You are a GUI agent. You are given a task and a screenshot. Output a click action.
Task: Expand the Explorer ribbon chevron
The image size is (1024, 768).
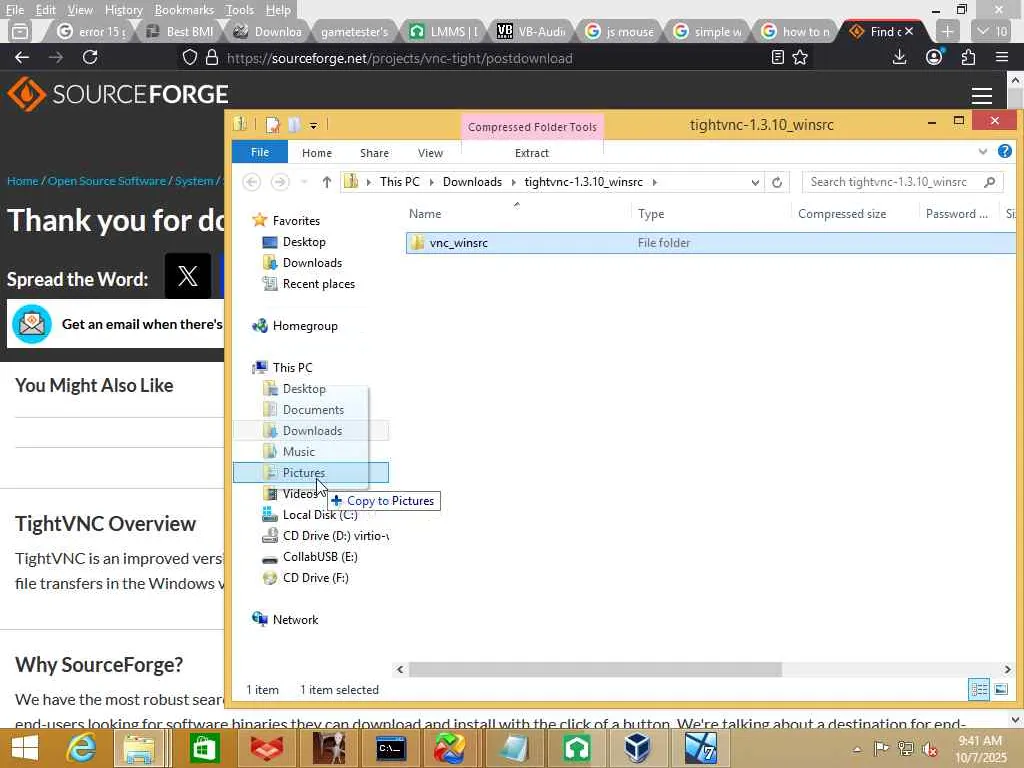click(983, 152)
